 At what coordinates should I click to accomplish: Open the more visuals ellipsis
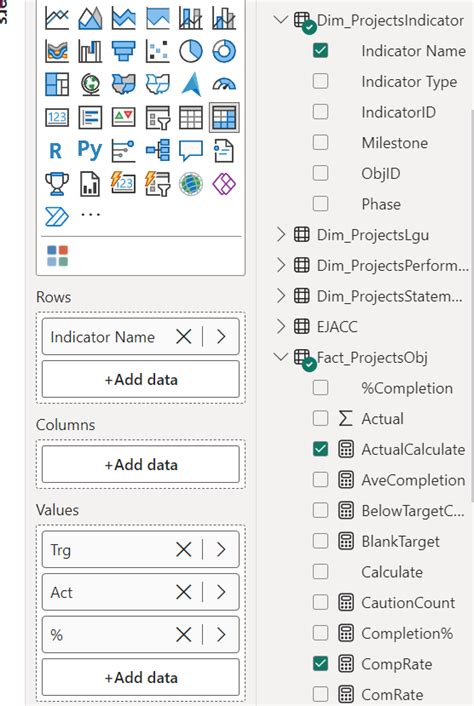tap(90, 215)
